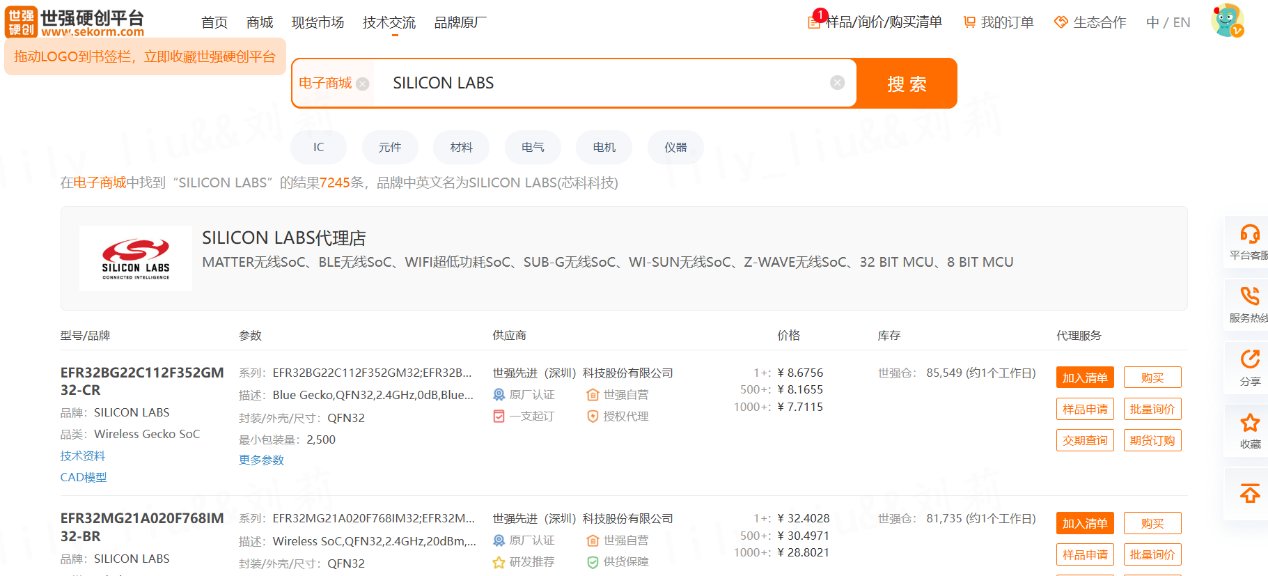Open CAD模型 link for EFR32BG22

pos(83,477)
